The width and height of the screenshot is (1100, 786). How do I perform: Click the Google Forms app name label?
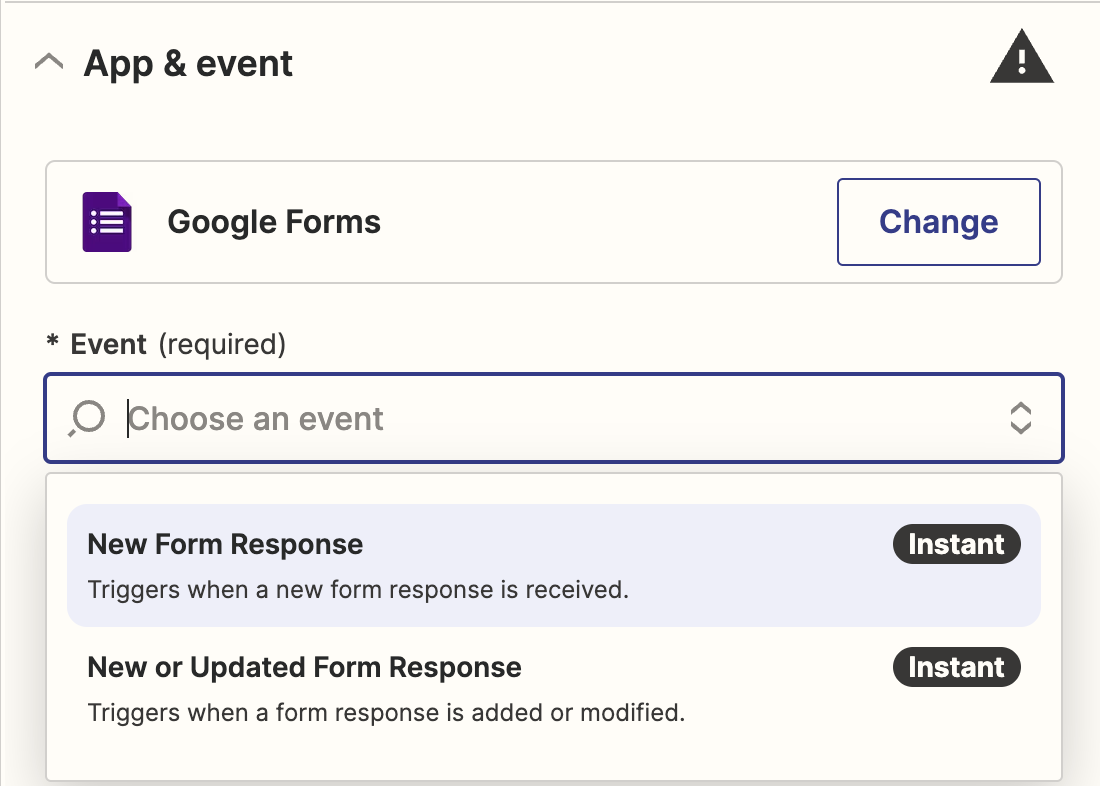(274, 222)
